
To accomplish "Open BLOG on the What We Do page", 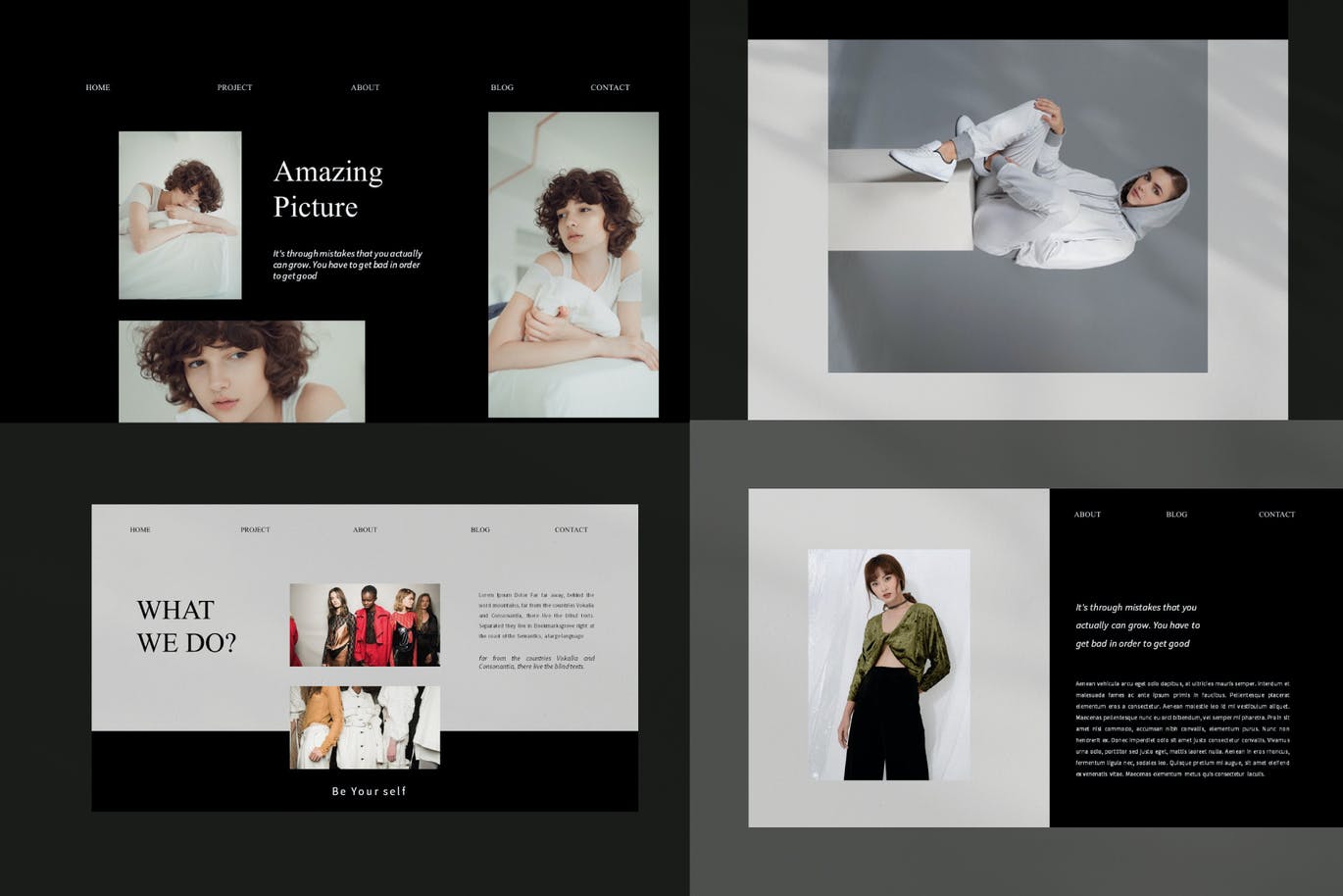I will click(x=480, y=529).
